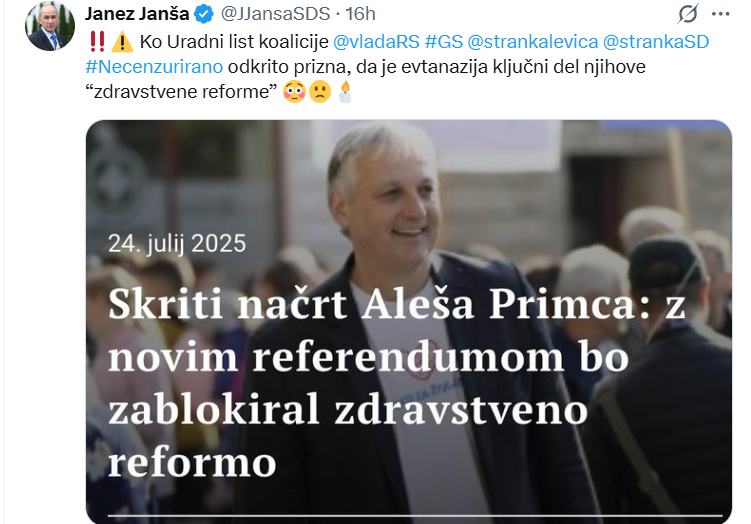Open the @vladaRS mention
Image resolution: width=751 pixels, height=524 pixels.
point(376,42)
